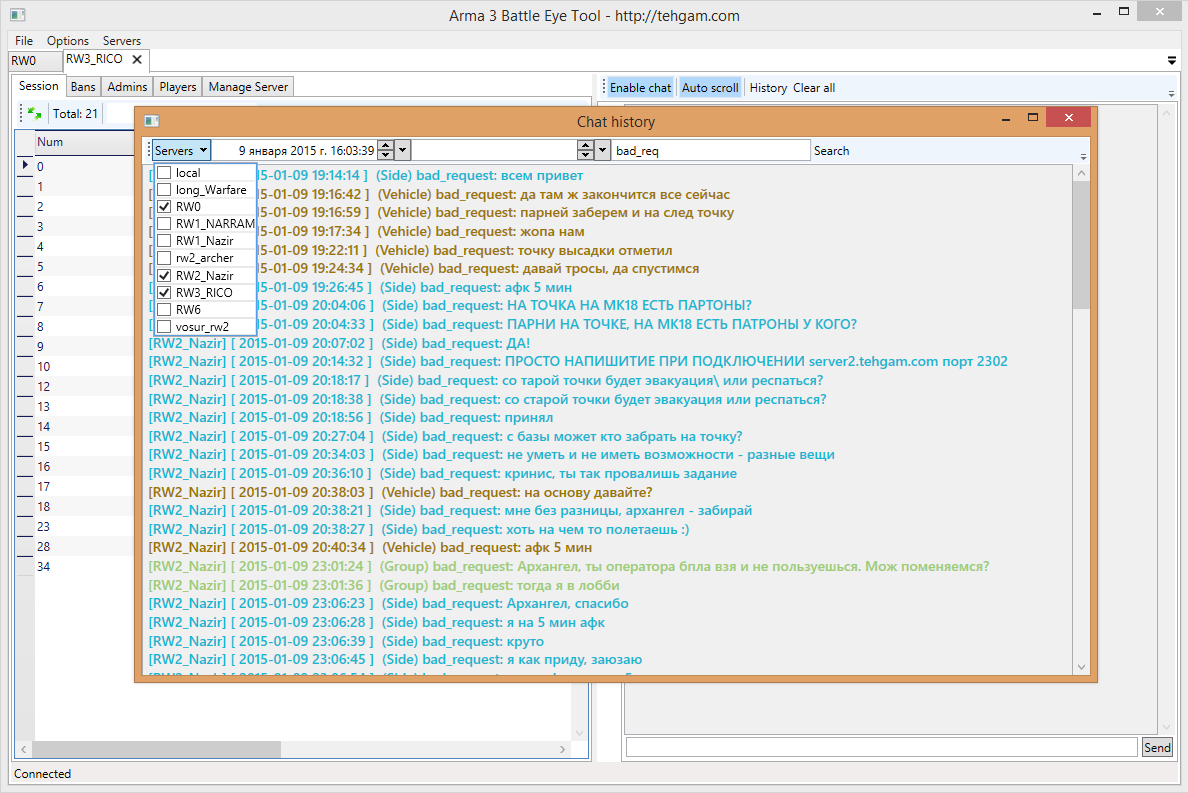1188x793 pixels.
Task: Click the session list horizontal scrollbar thumb
Action: coord(156,749)
